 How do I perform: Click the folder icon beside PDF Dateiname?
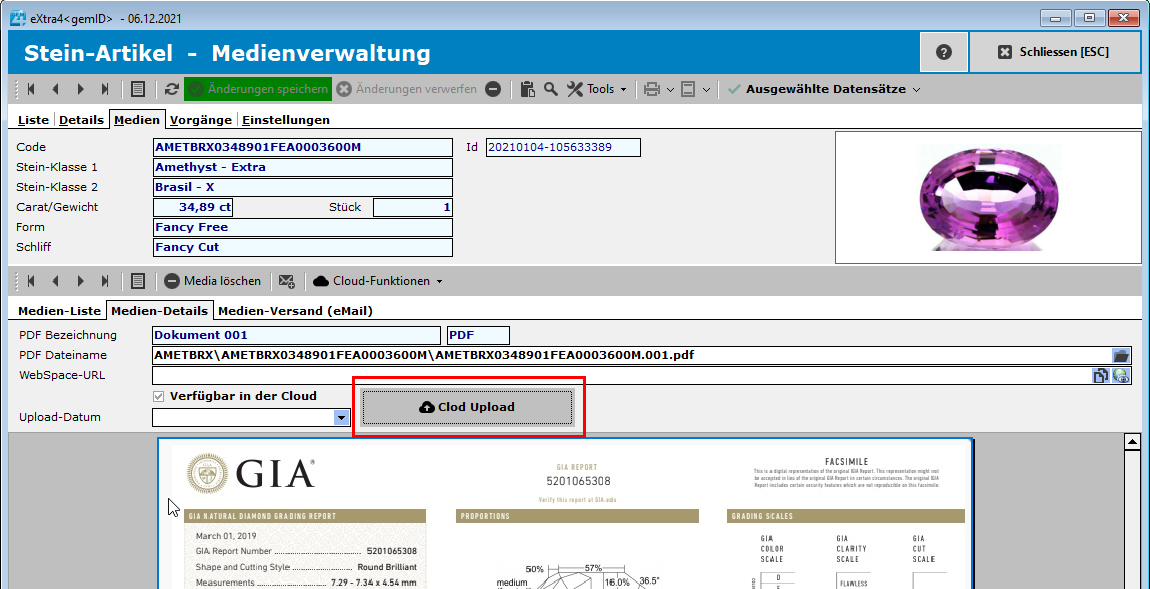pyautogui.click(x=1121, y=355)
